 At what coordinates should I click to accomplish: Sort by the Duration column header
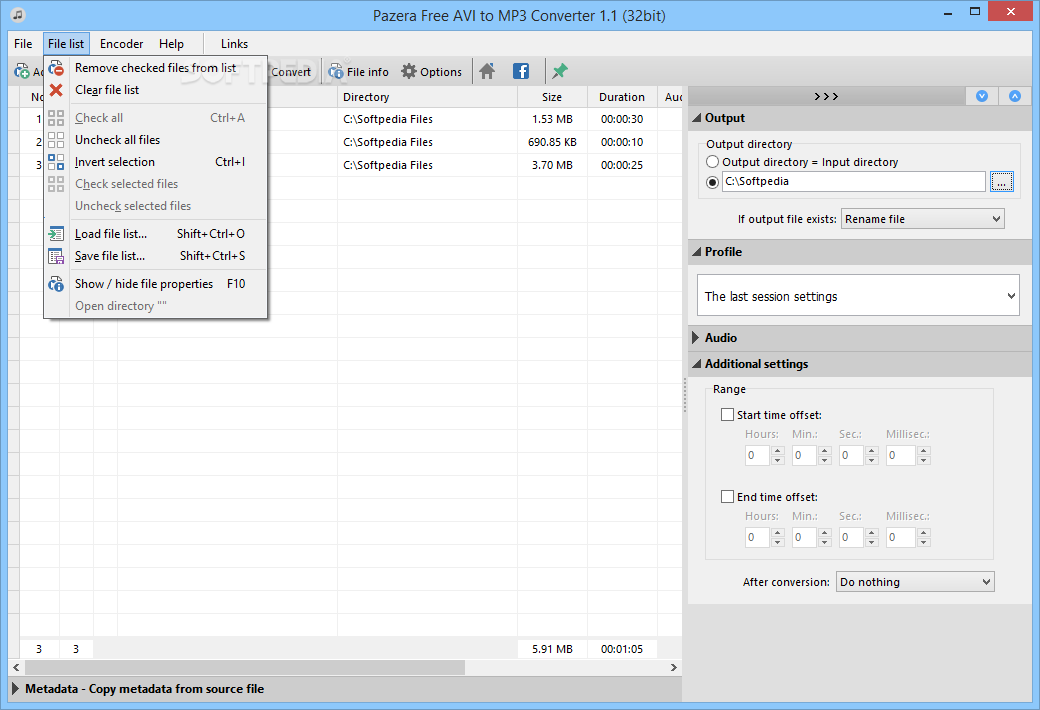(621, 97)
